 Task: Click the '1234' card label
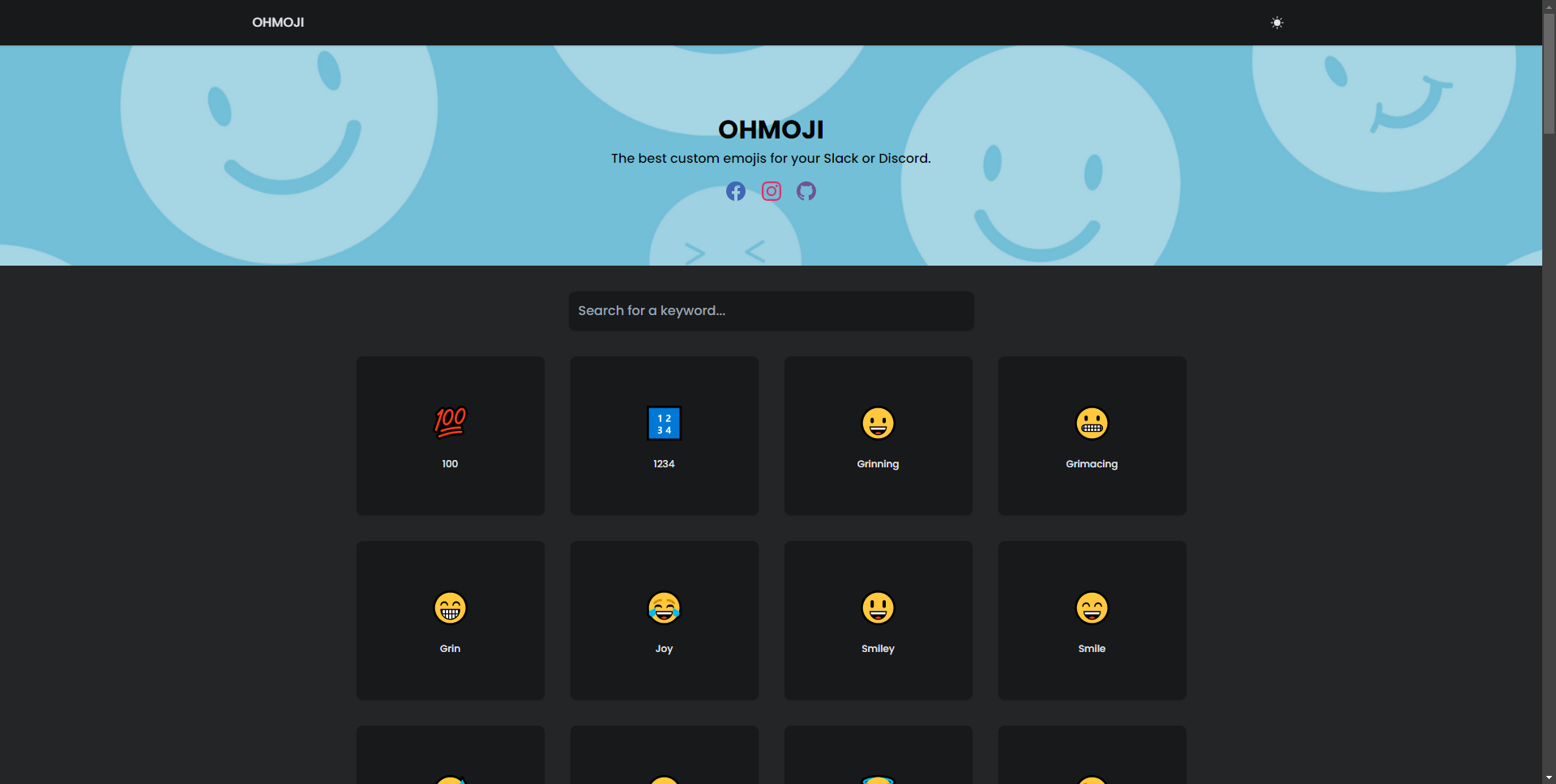pos(665,464)
